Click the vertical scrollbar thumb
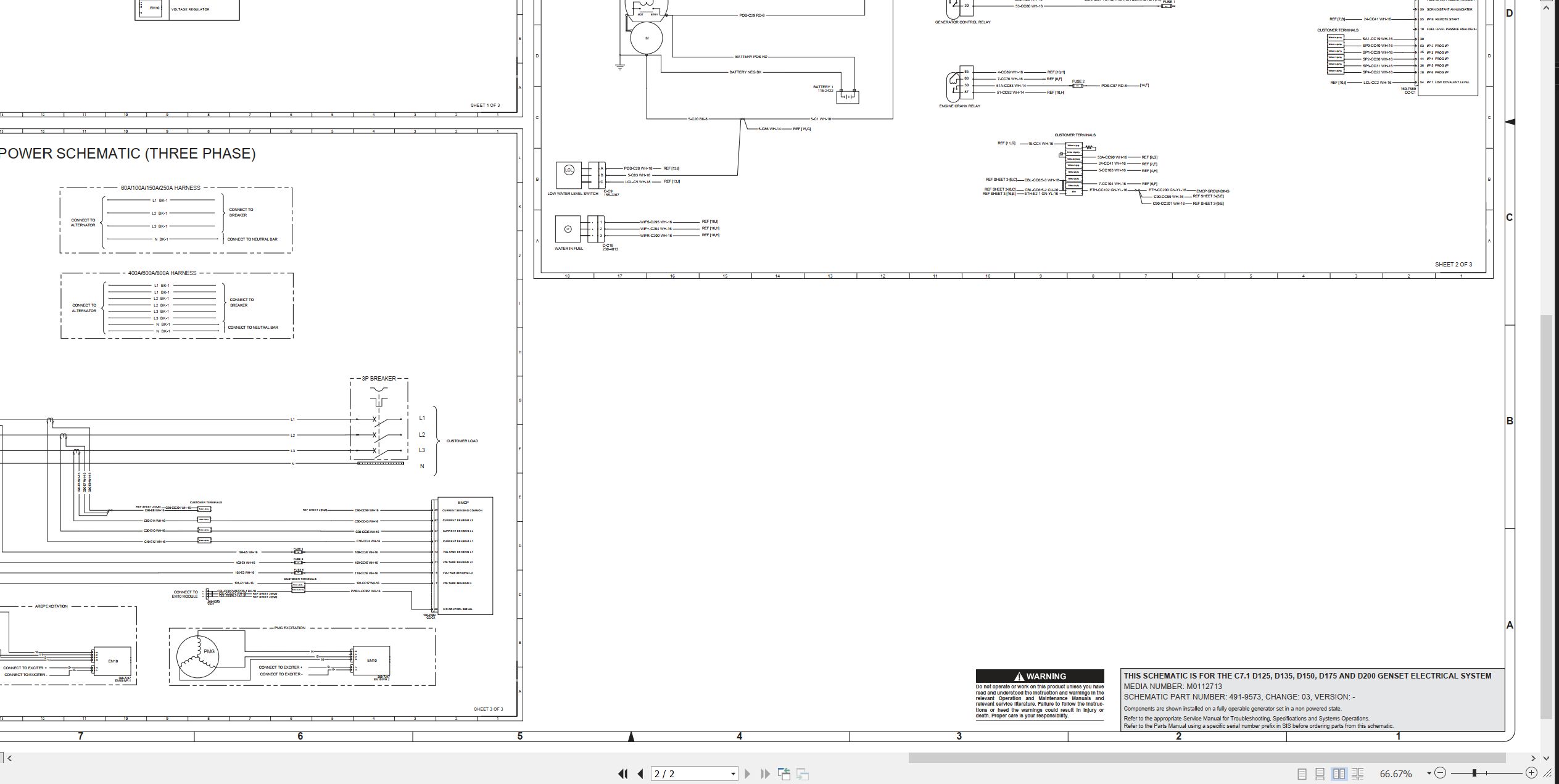The width and height of the screenshot is (1559, 784). tap(1547, 517)
